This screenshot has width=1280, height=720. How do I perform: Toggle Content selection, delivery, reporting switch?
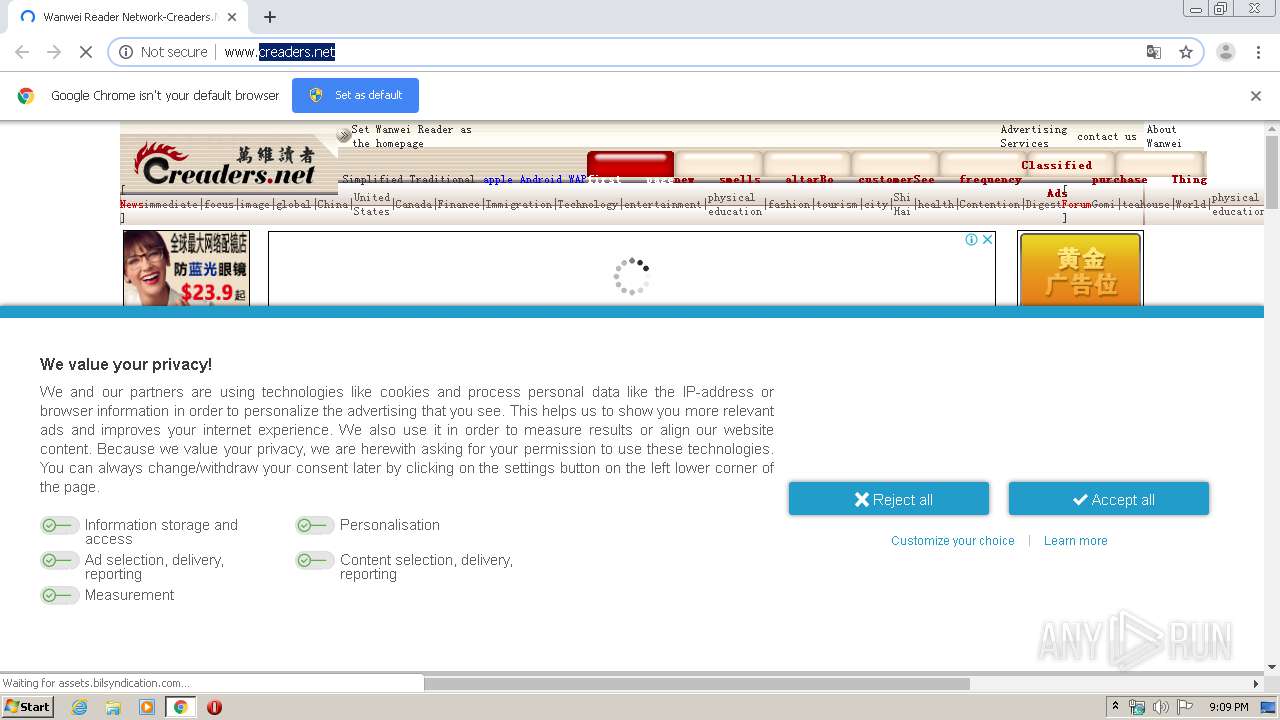(x=314, y=561)
